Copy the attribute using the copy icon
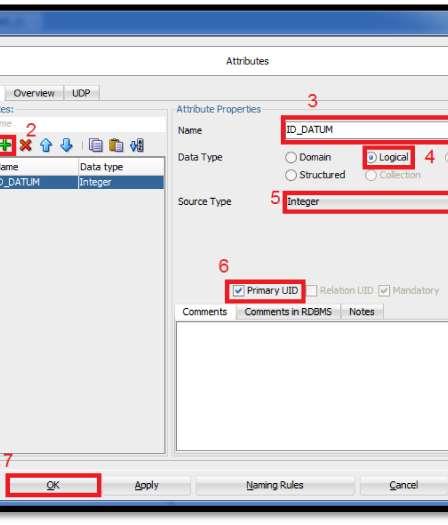The image size is (448, 525). point(96,145)
